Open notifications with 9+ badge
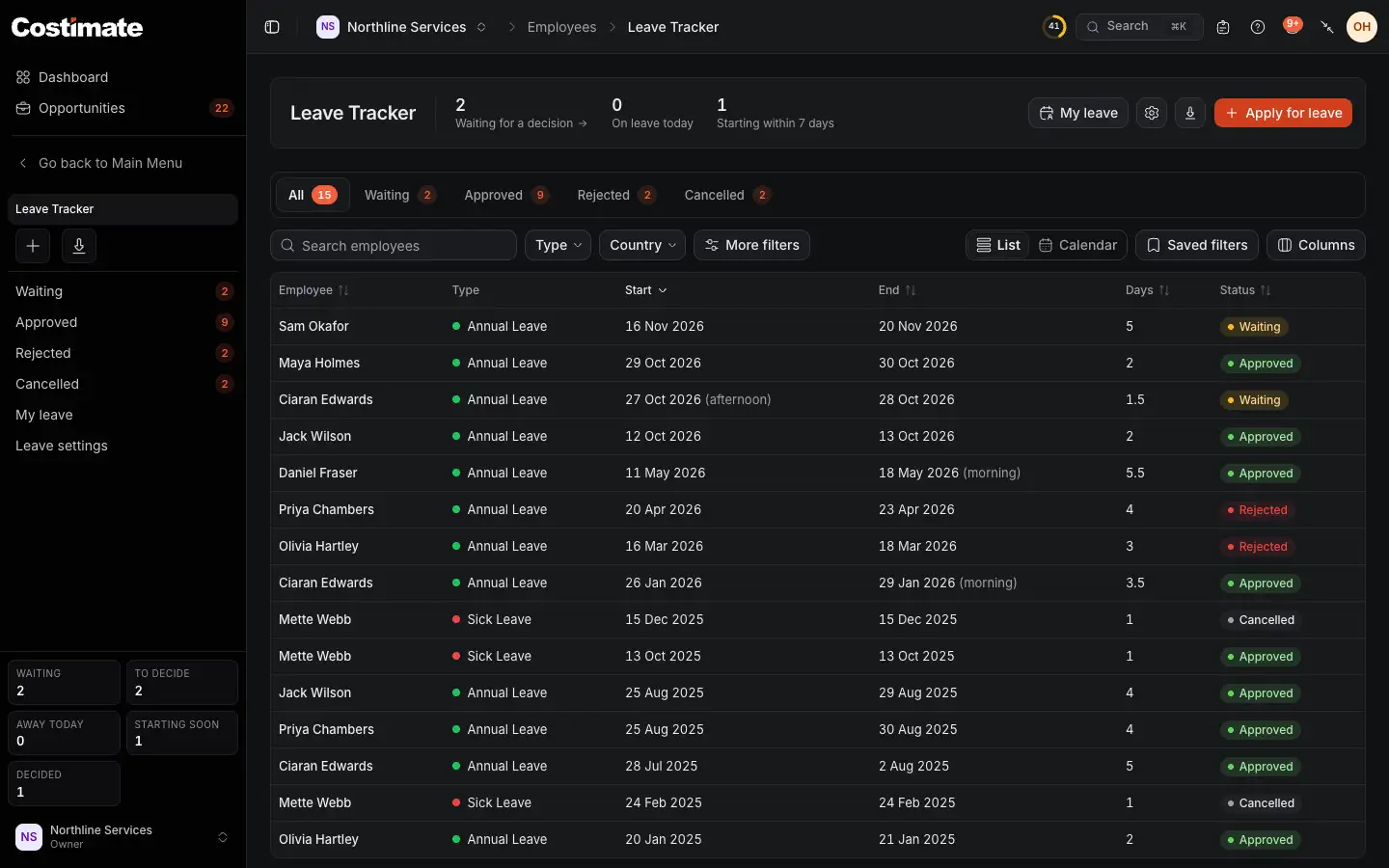This screenshot has width=1389, height=868. 1293,26
